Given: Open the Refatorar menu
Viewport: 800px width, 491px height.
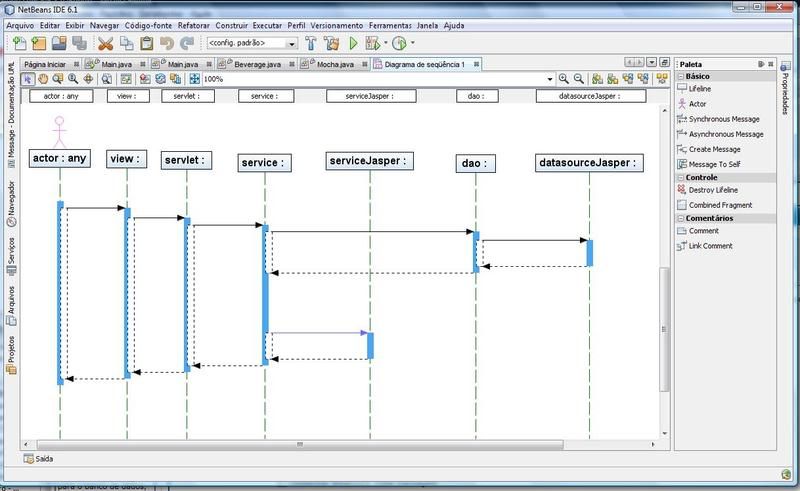Looking at the screenshot, I should pyautogui.click(x=193, y=25).
